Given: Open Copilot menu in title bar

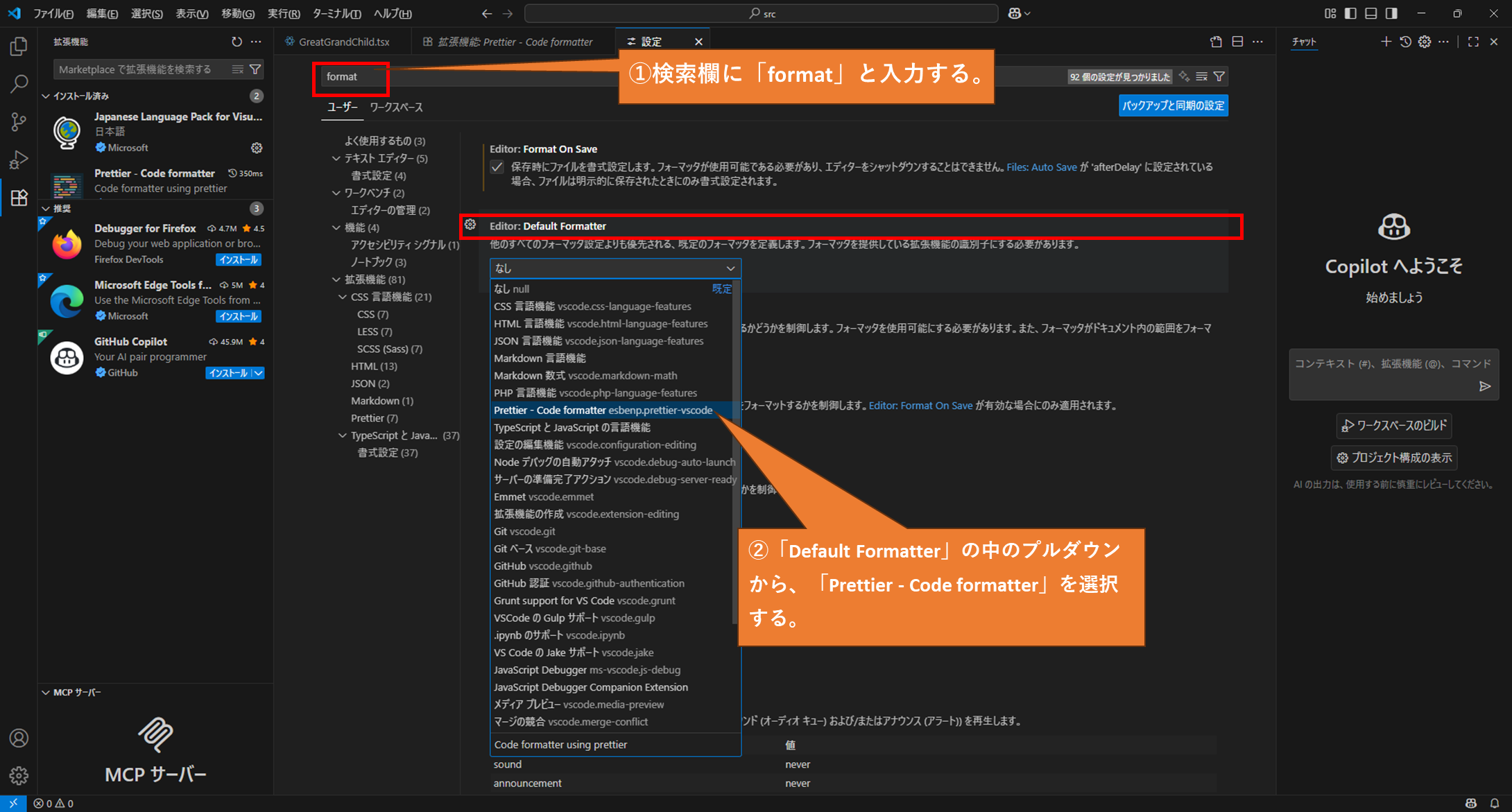Looking at the screenshot, I should click(1019, 13).
